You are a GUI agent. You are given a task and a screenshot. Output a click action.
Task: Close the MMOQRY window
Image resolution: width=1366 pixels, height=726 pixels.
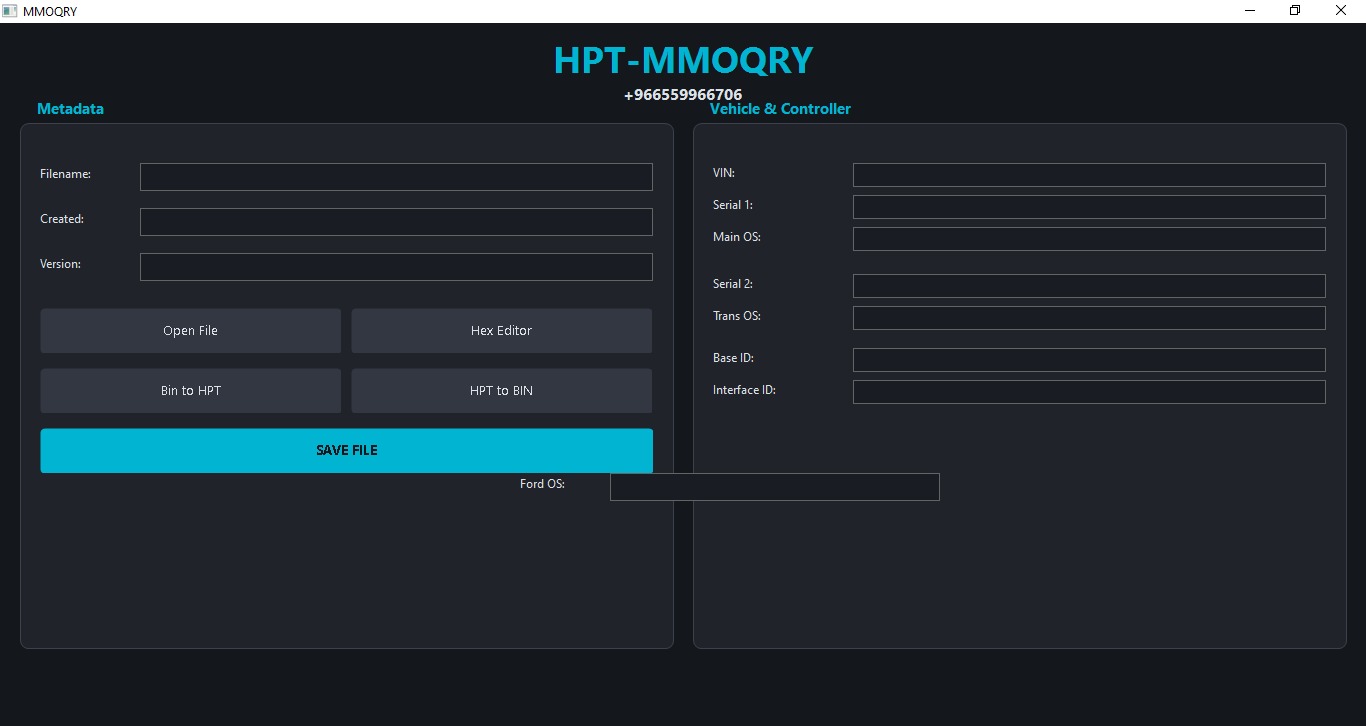[1341, 11]
